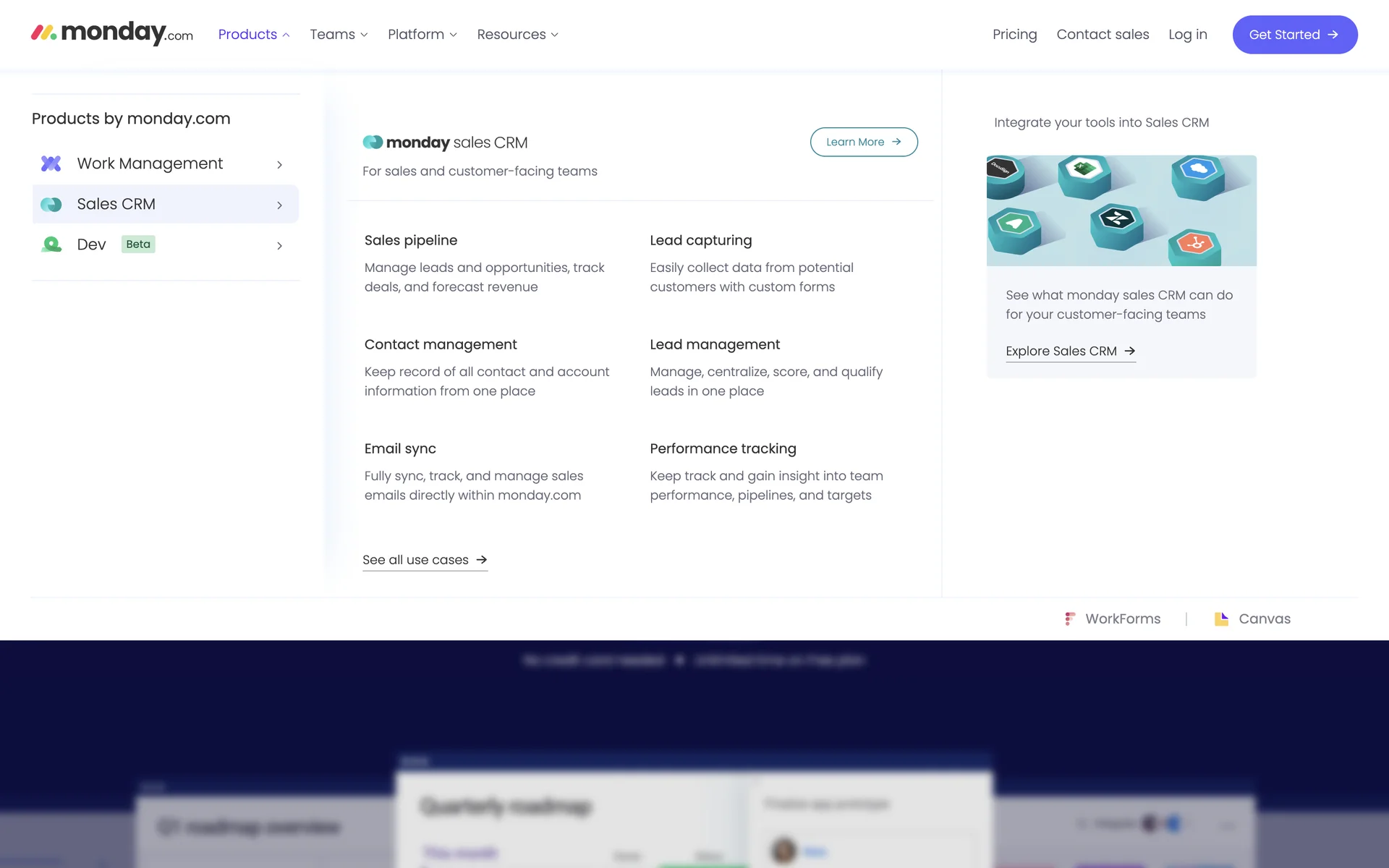The width and height of the screenshot is (1389, 868).
Task: Expand the Dev chevron arrow
Action: click(x=279, y=246)
